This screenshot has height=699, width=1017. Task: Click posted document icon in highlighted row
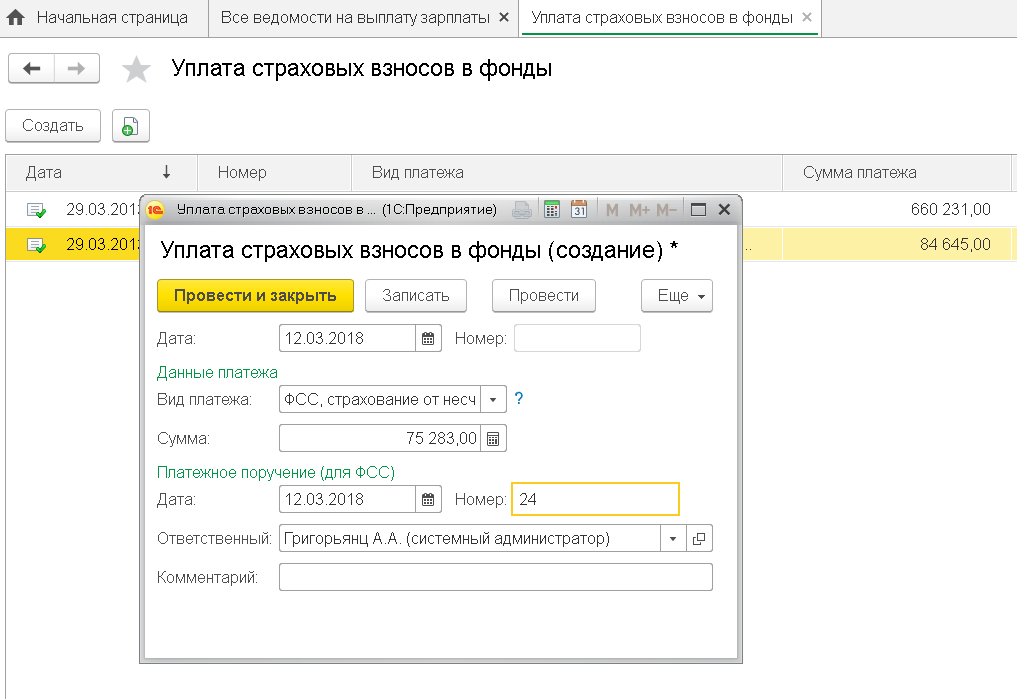(x=36, y=244)
